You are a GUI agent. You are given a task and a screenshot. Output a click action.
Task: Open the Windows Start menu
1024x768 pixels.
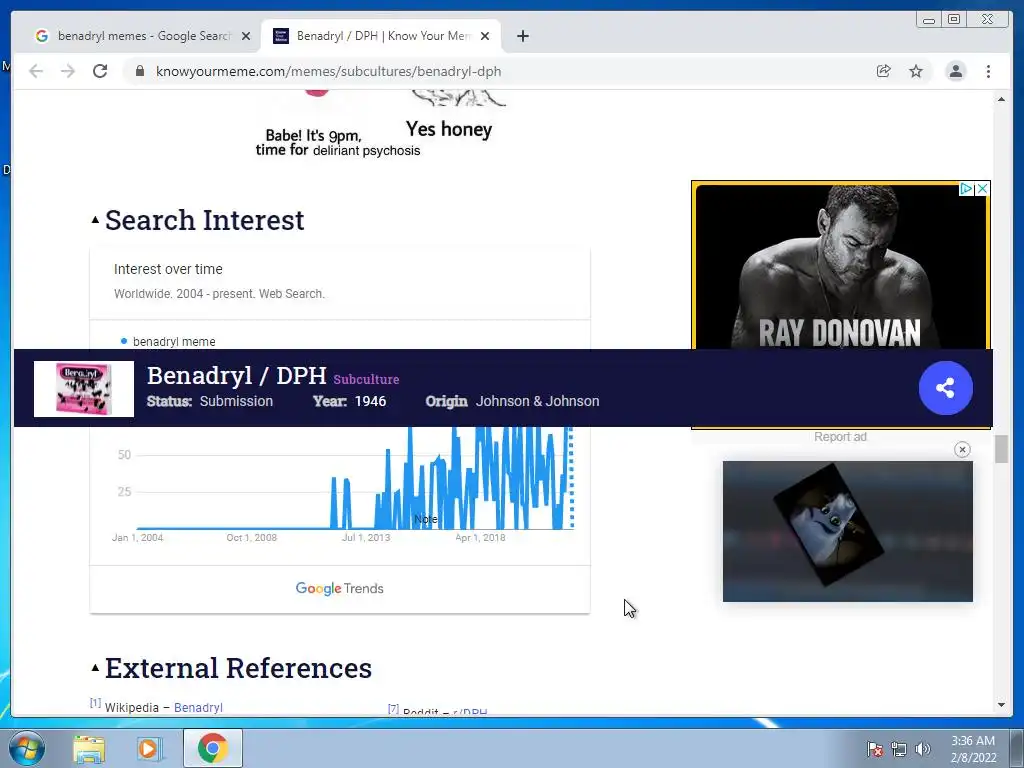click(27, 748)
